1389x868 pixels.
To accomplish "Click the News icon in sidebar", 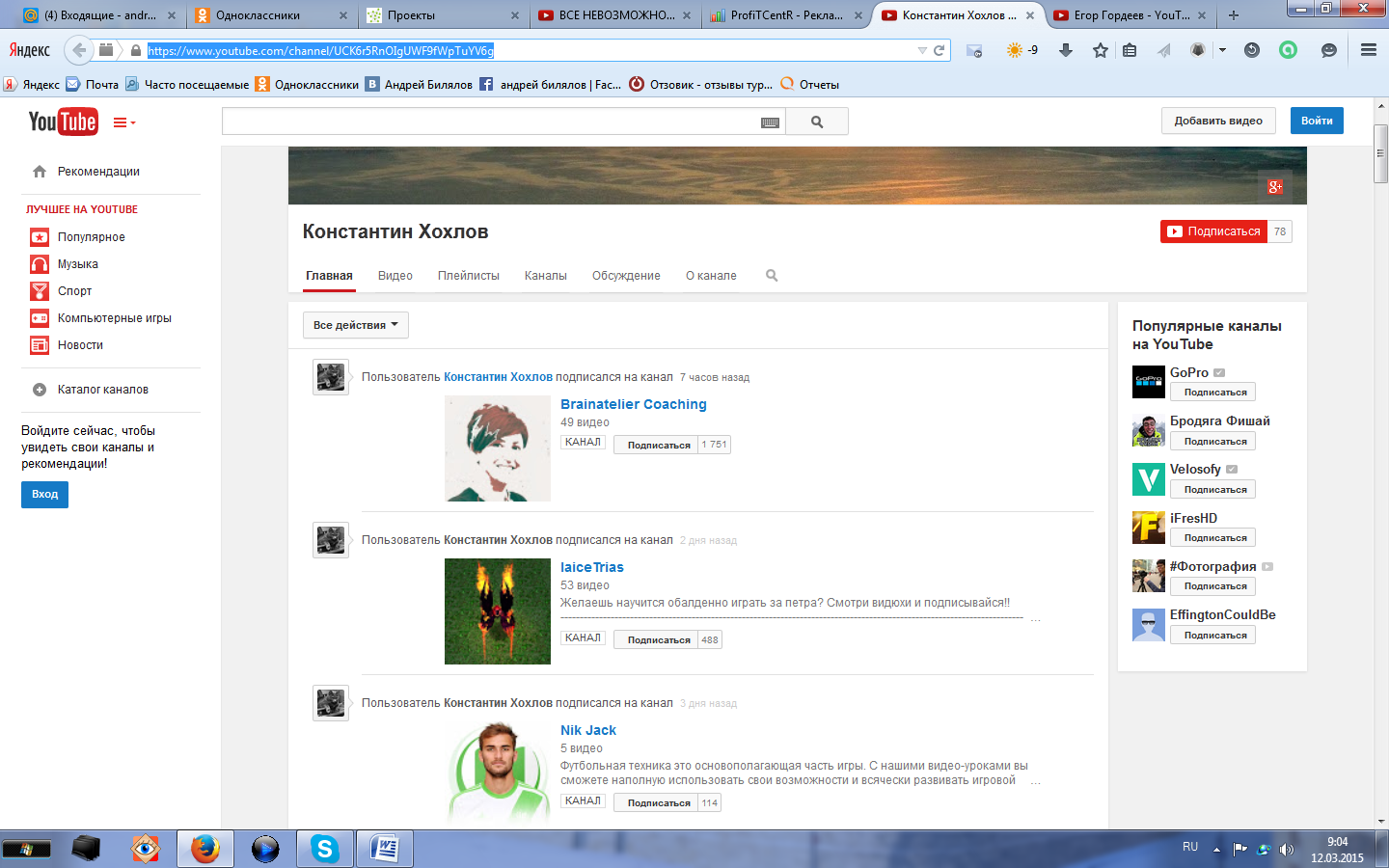I will point(40,345).
